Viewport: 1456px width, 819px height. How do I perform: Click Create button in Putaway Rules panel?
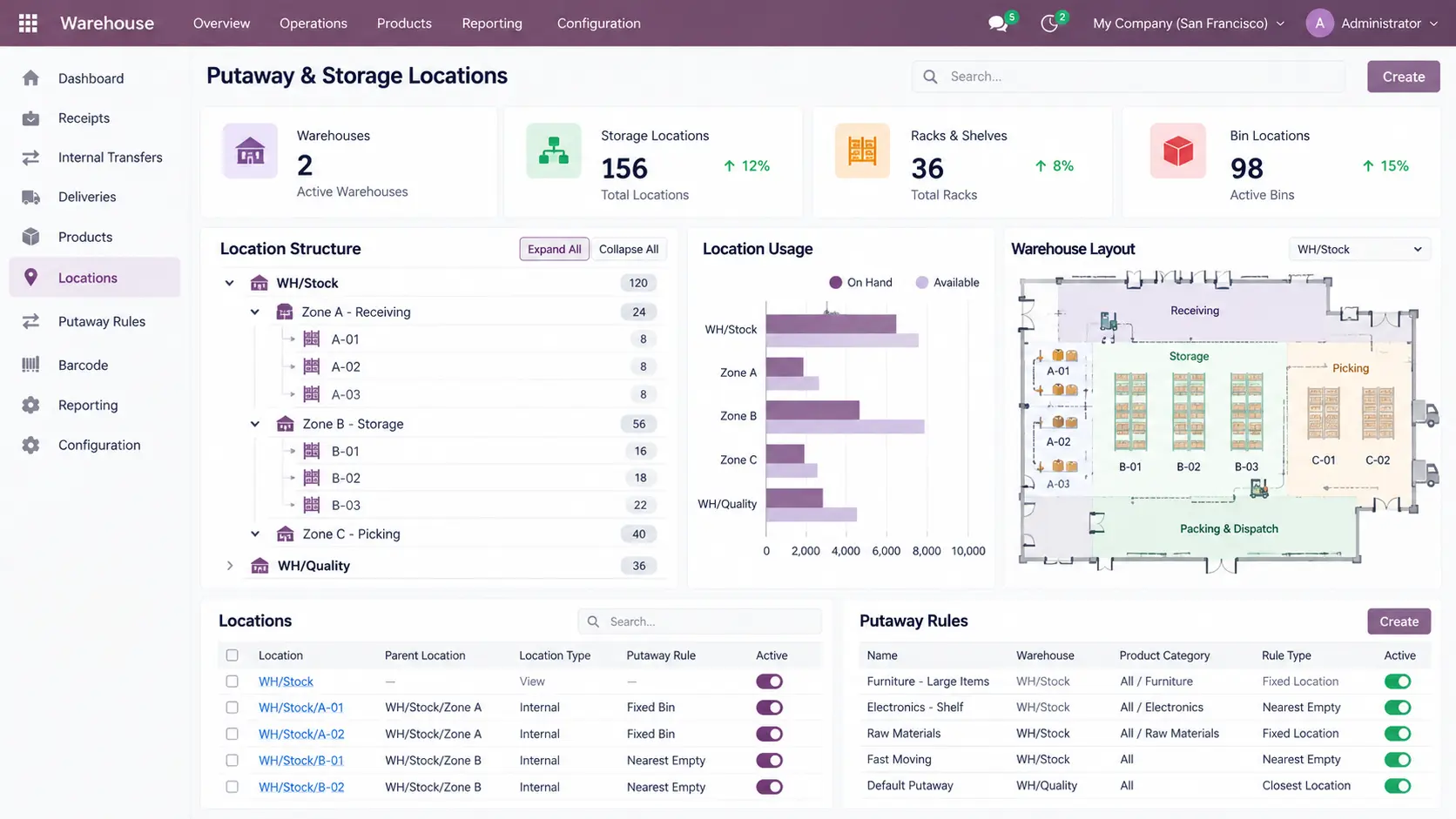click(1399, 621)
